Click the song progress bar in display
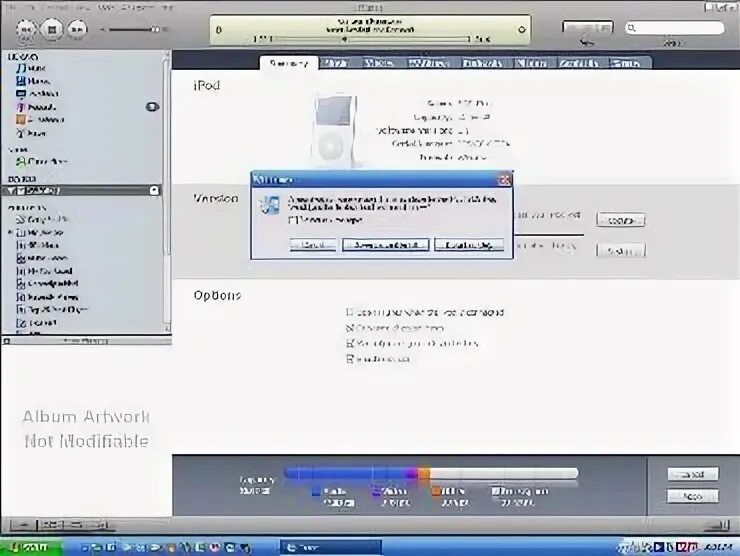 [x=370, y=39]
